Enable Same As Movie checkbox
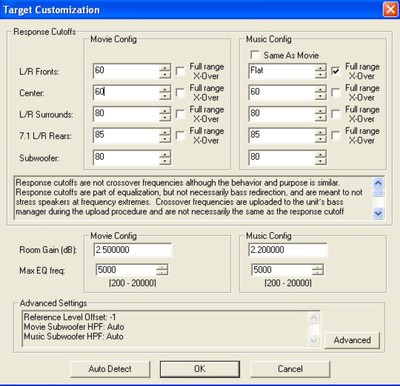This screenshot has height=386, width=400. point(255,55)
